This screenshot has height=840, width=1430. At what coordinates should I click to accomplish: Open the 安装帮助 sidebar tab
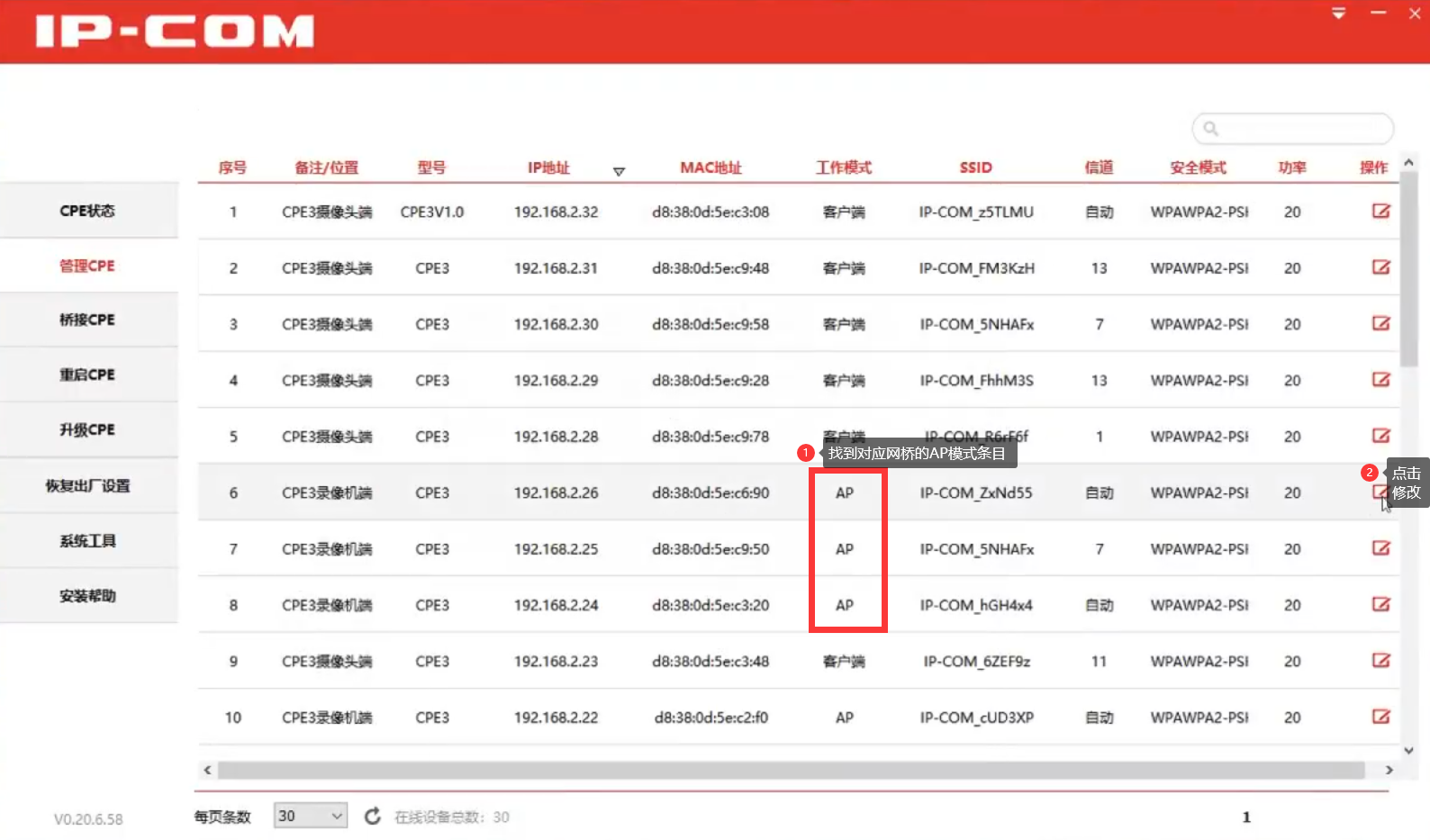point(88,595)
